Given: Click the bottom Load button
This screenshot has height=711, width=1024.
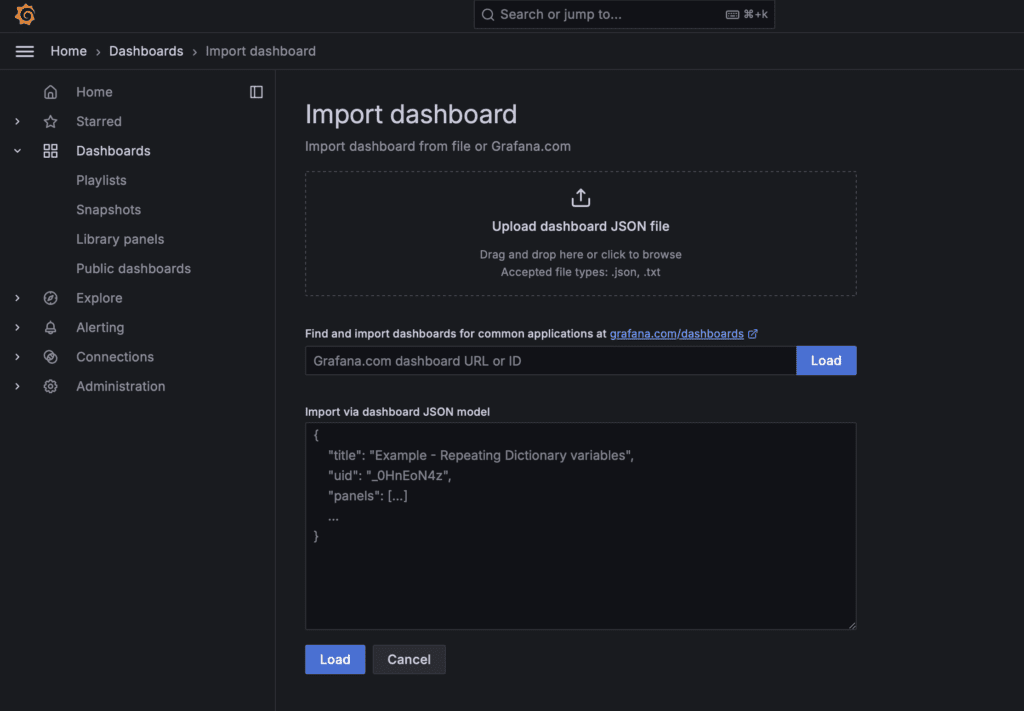Looking at the screenshot, I should coord(335,659).
